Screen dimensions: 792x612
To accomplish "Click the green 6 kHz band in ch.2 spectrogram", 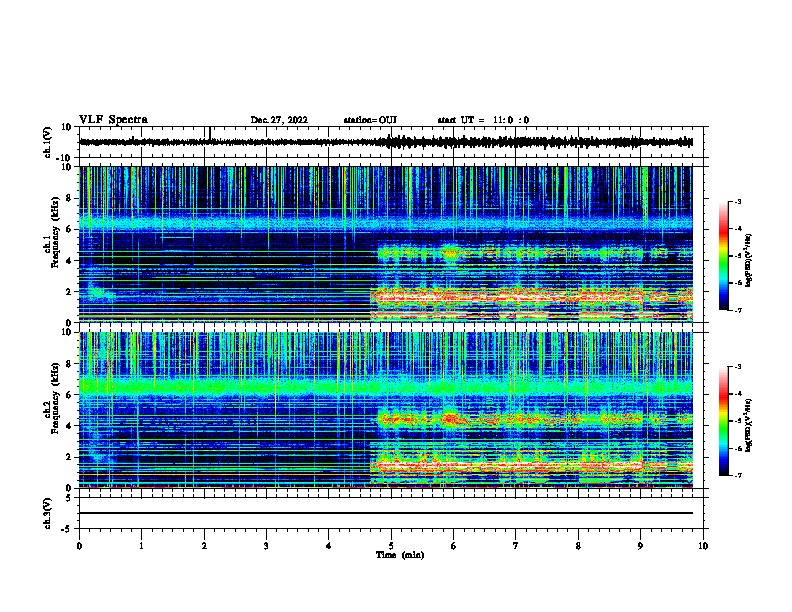I will (x=386, y=387).
